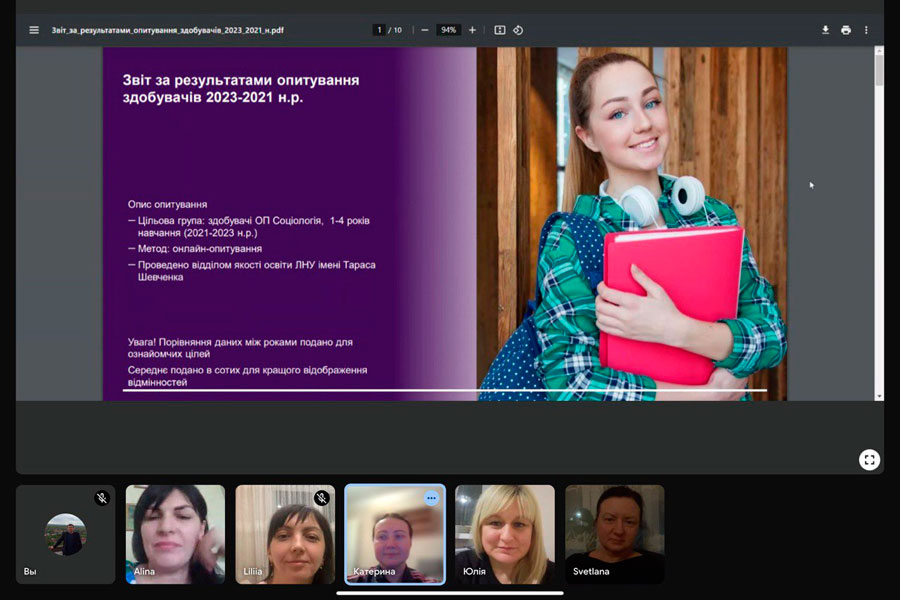The image size is (900, 600).
Task: Edit the current page number field
Action: tap(379, 30)
